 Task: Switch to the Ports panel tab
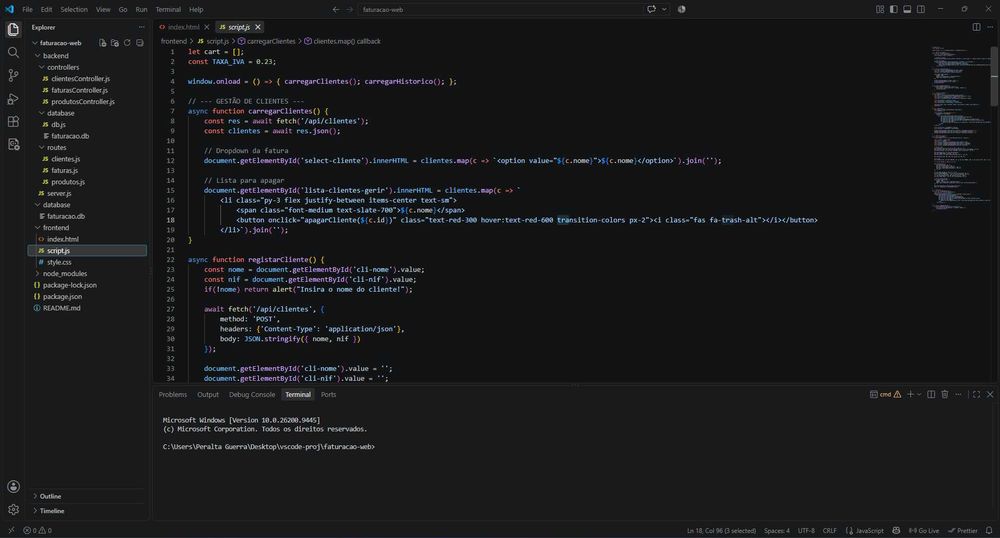328,395
